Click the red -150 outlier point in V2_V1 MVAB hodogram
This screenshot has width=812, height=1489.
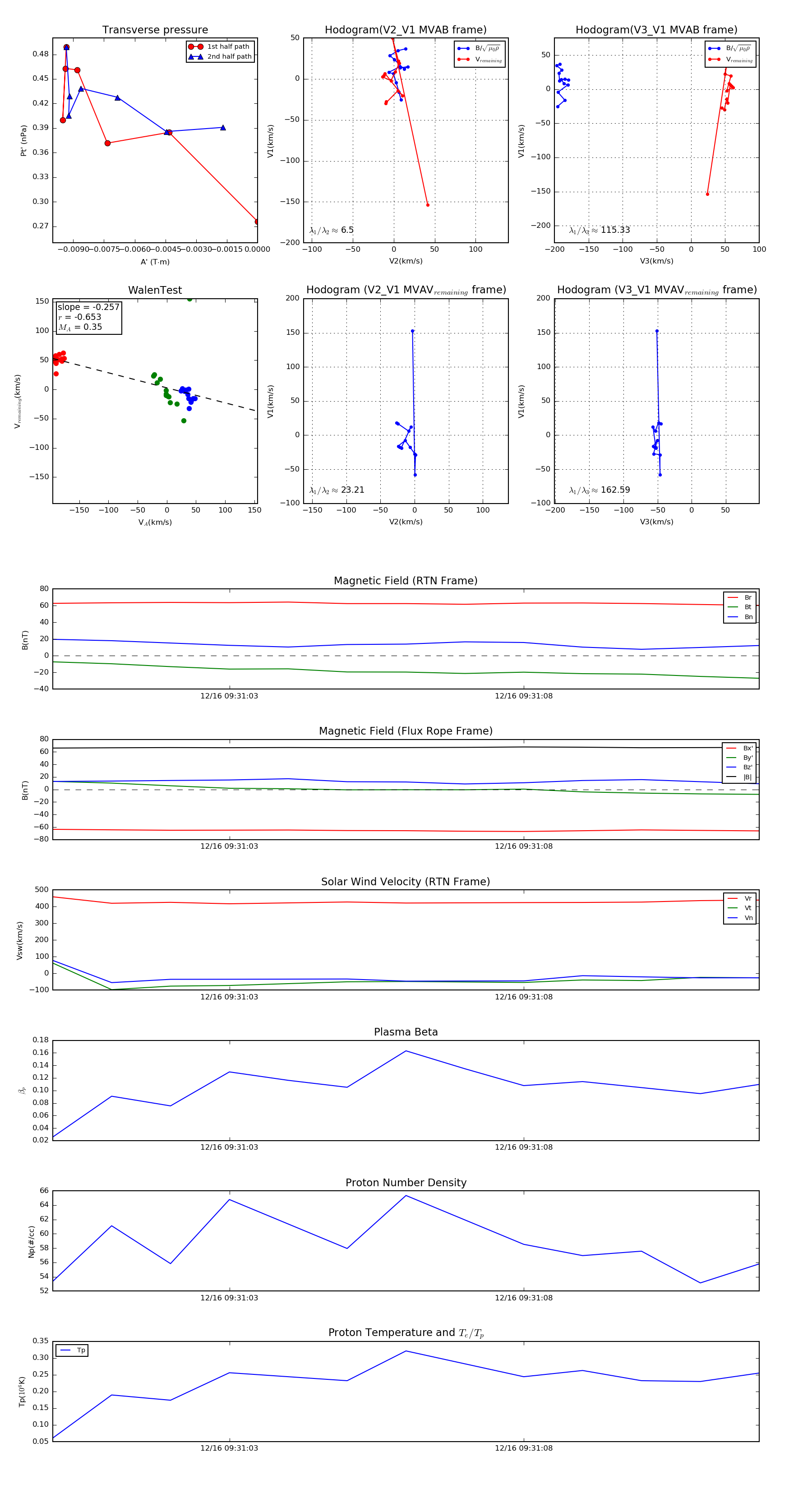tap(428, 204)
